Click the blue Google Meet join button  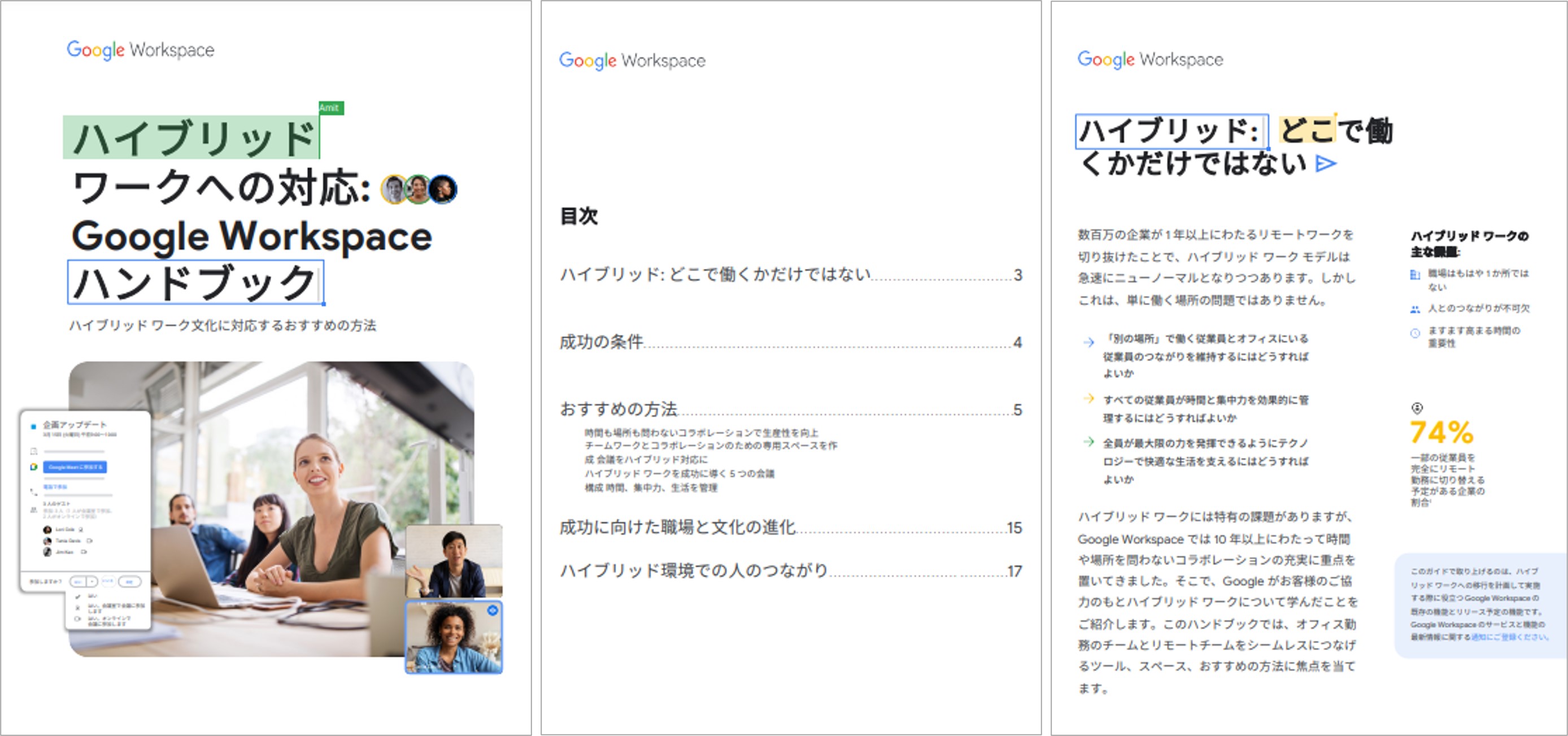[x=75, y=467]
